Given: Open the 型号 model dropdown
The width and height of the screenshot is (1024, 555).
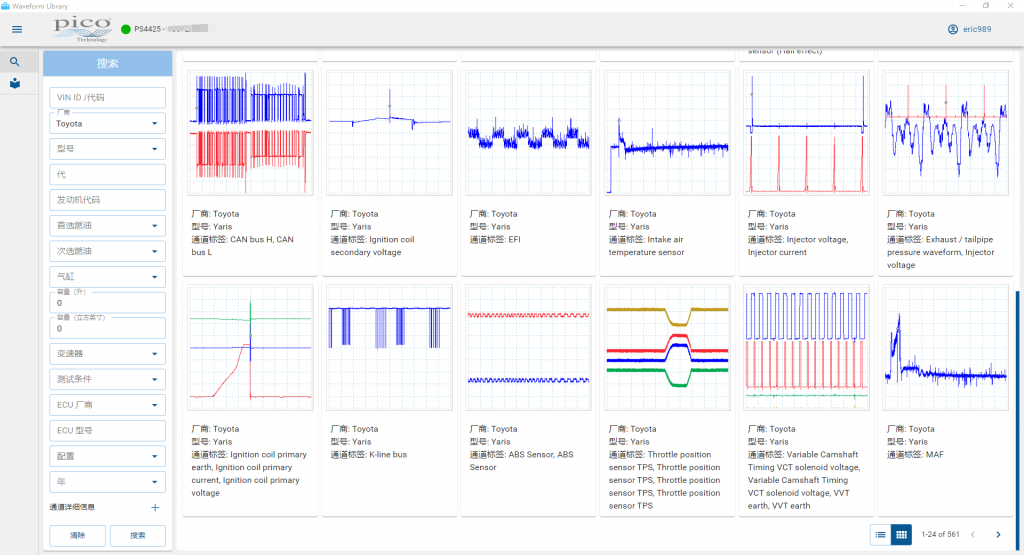Looking at the screenshot, I should click(154, 149).
